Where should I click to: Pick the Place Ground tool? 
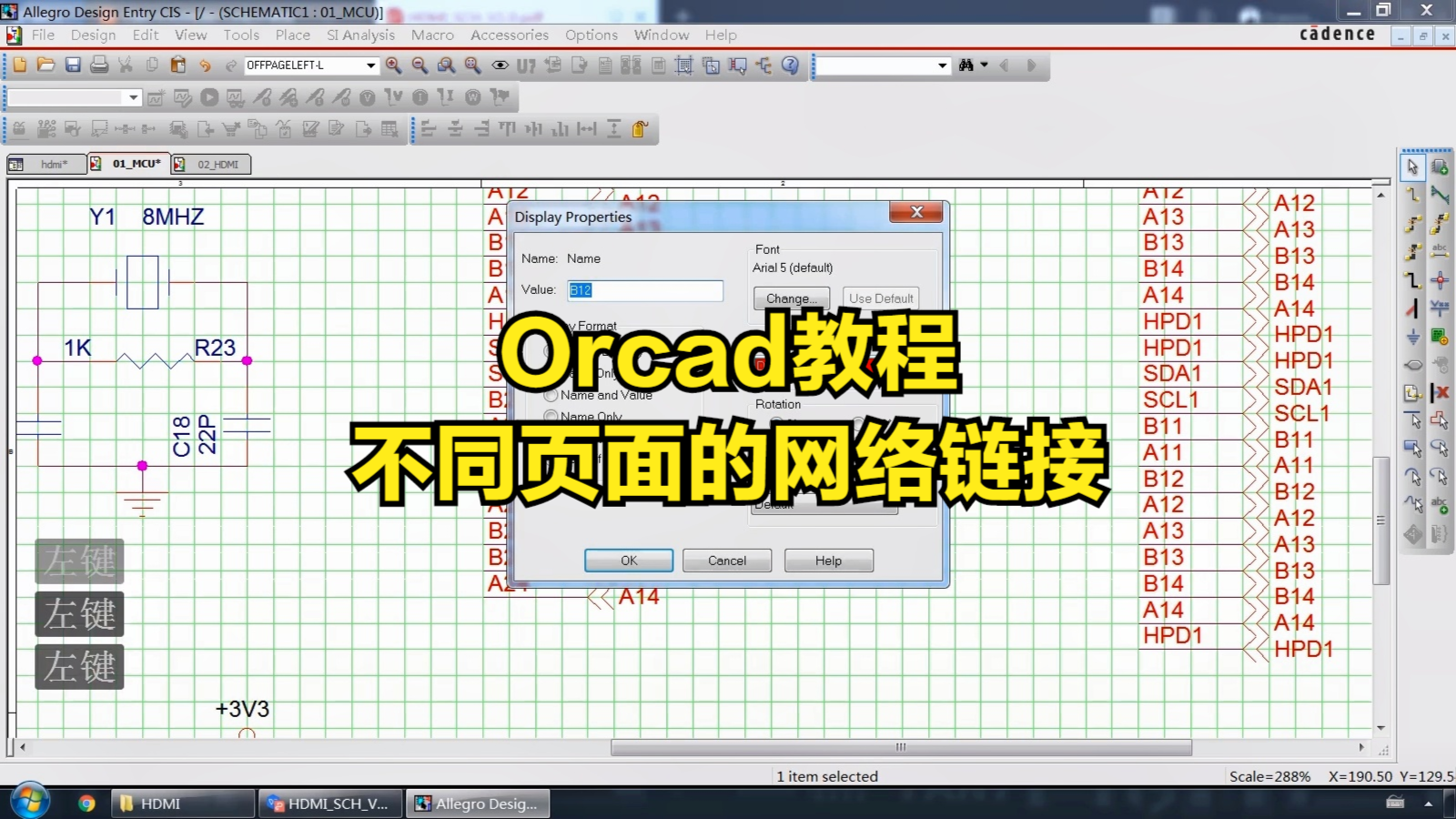tap(1412, 337)
